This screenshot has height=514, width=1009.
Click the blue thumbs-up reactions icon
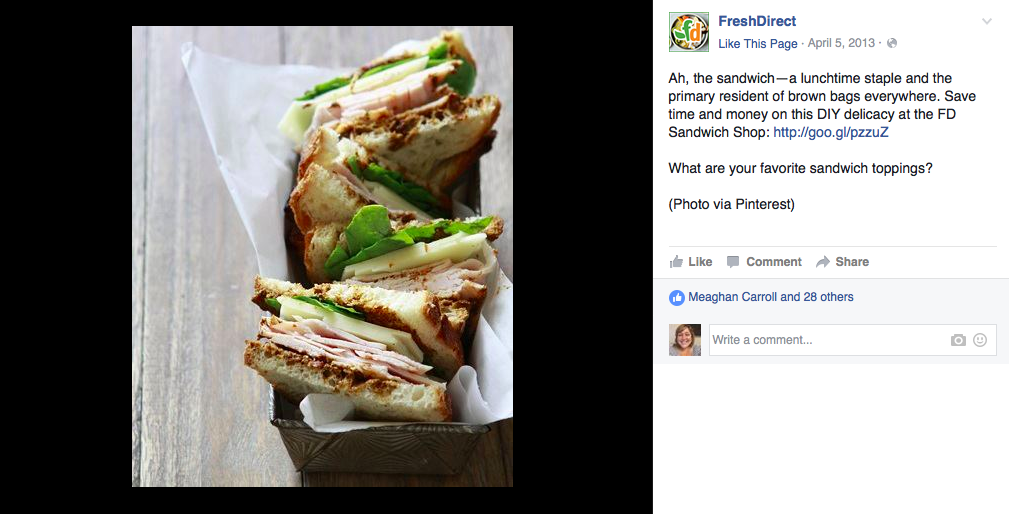(x=676, y=297)
